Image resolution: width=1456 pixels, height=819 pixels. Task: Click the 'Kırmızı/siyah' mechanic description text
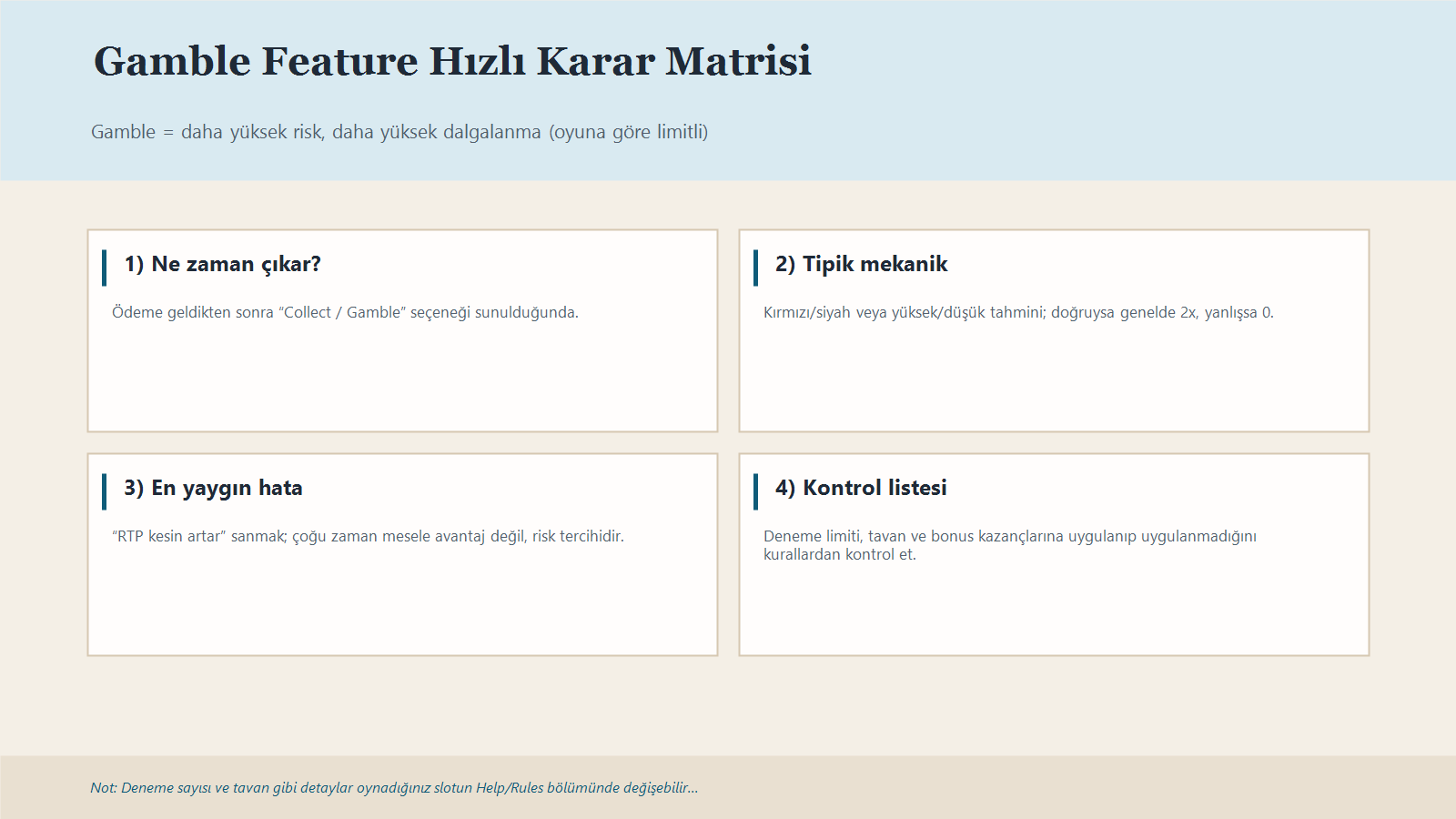pyautogui.click(x=1019, y=312)
